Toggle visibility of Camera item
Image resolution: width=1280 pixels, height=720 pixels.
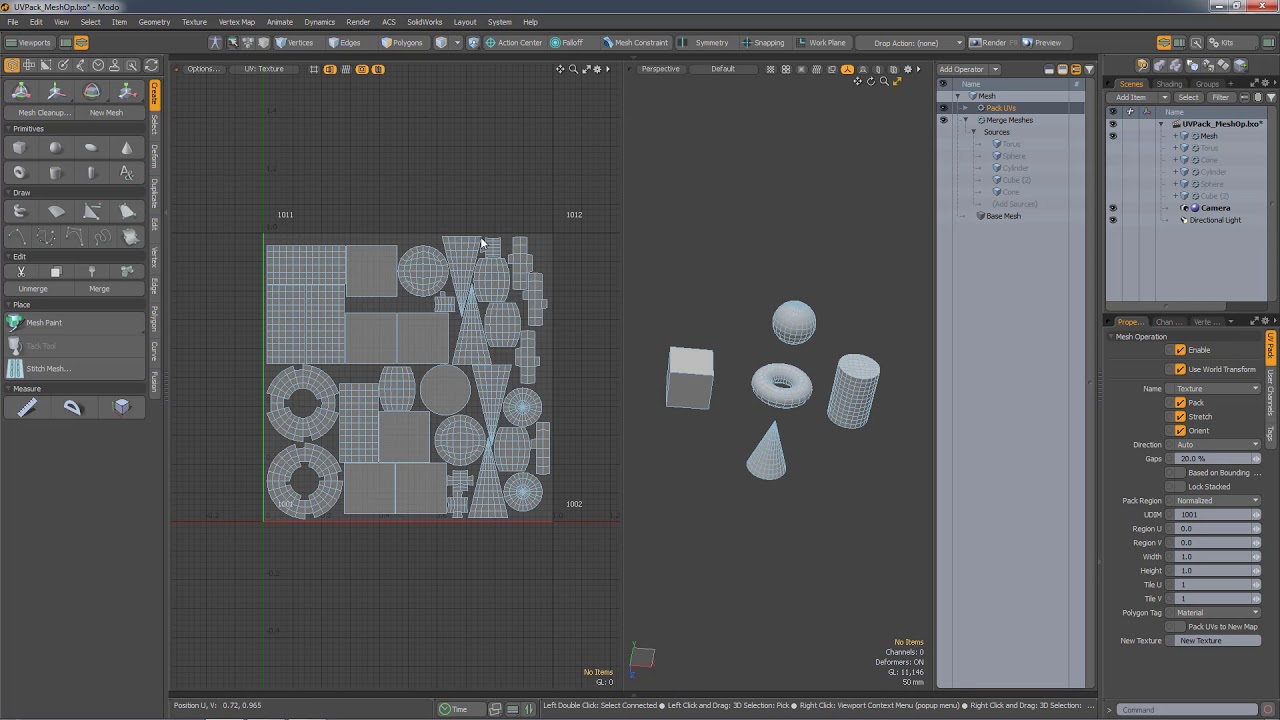pos(1113,208)
